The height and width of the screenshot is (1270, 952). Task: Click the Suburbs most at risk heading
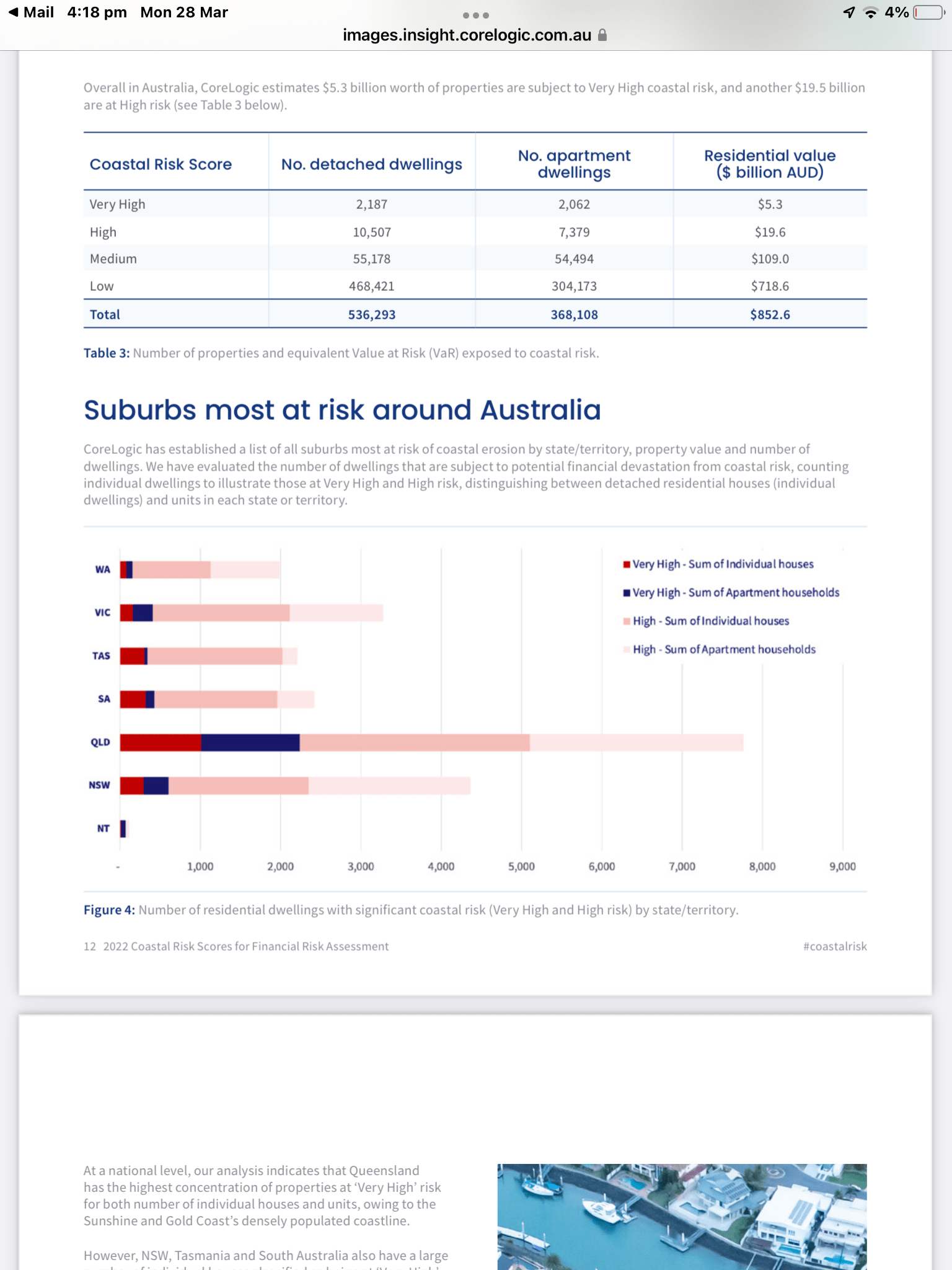pyautogui.click(x=342, y=410)
